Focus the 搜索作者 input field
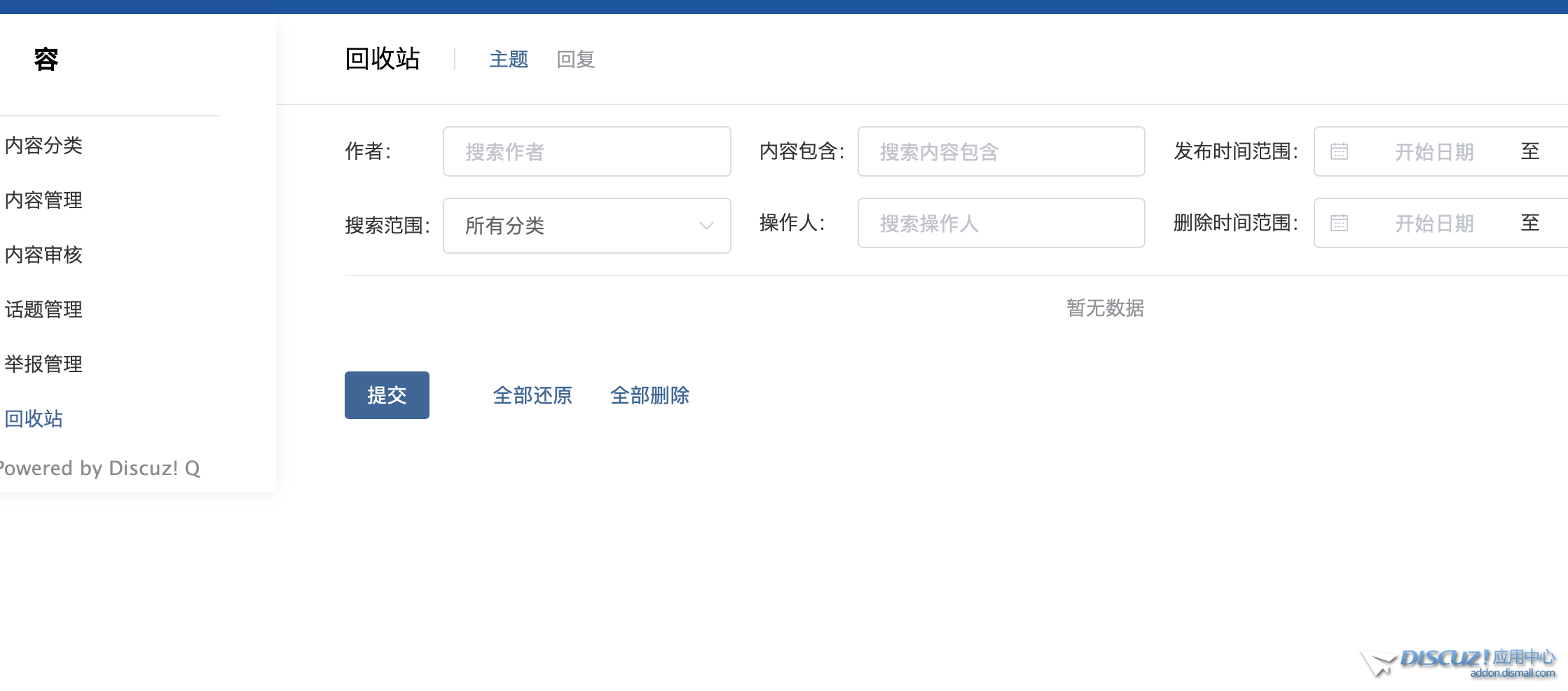Screen dimensions: 1568x691 586,151
